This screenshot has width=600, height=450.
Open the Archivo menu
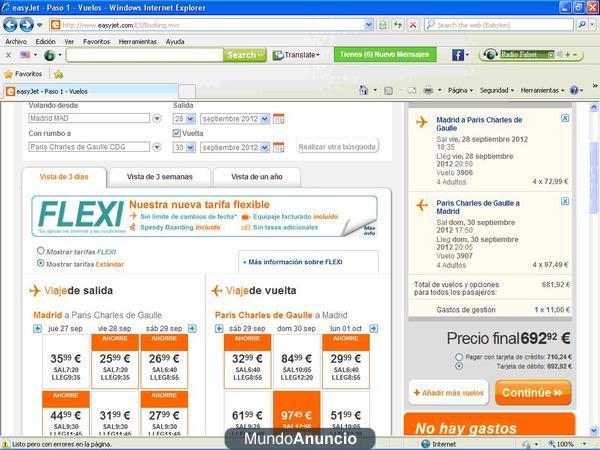pos(16,41)
